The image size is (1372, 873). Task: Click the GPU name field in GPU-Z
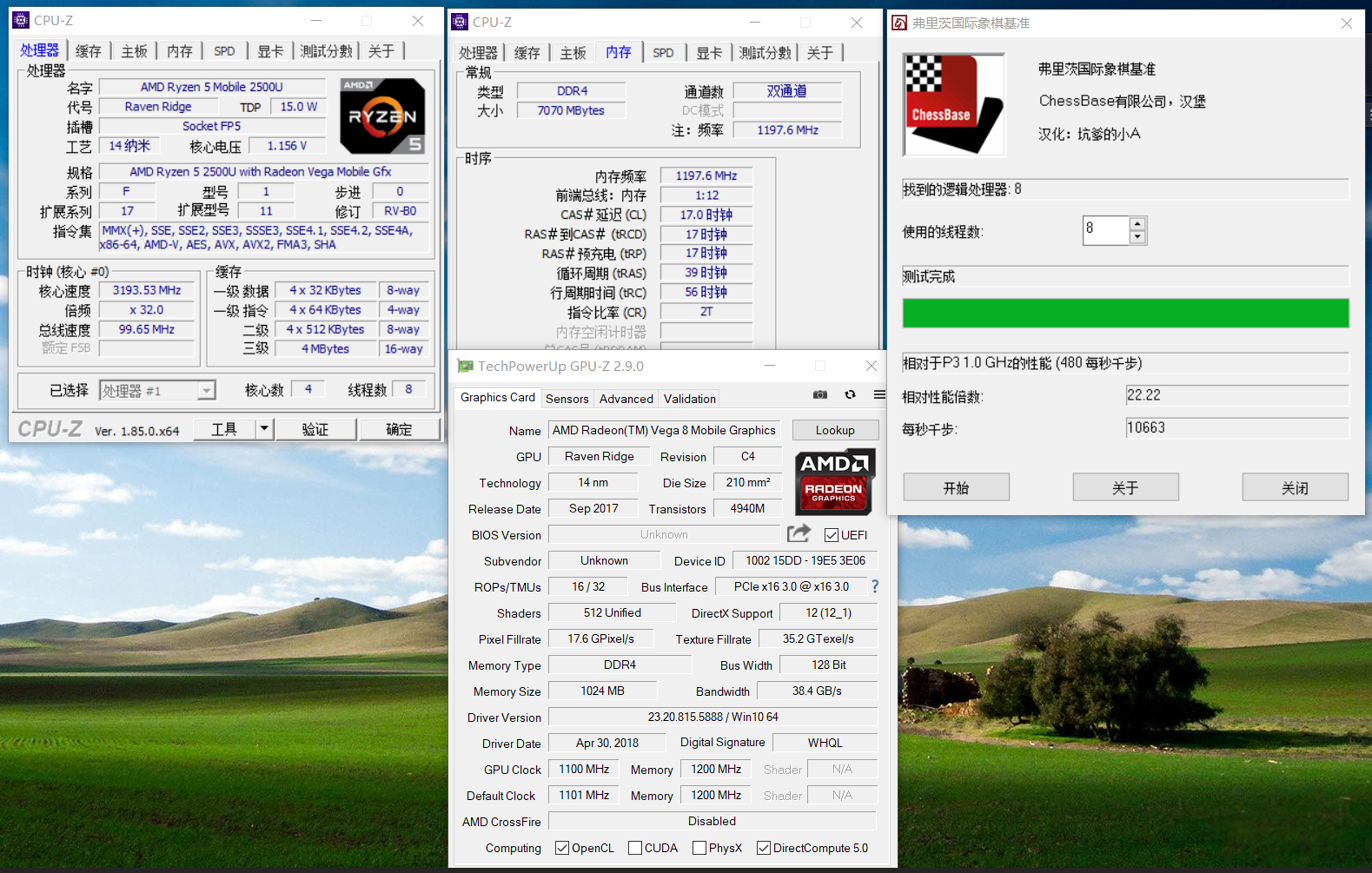click(x=665, y=430)
